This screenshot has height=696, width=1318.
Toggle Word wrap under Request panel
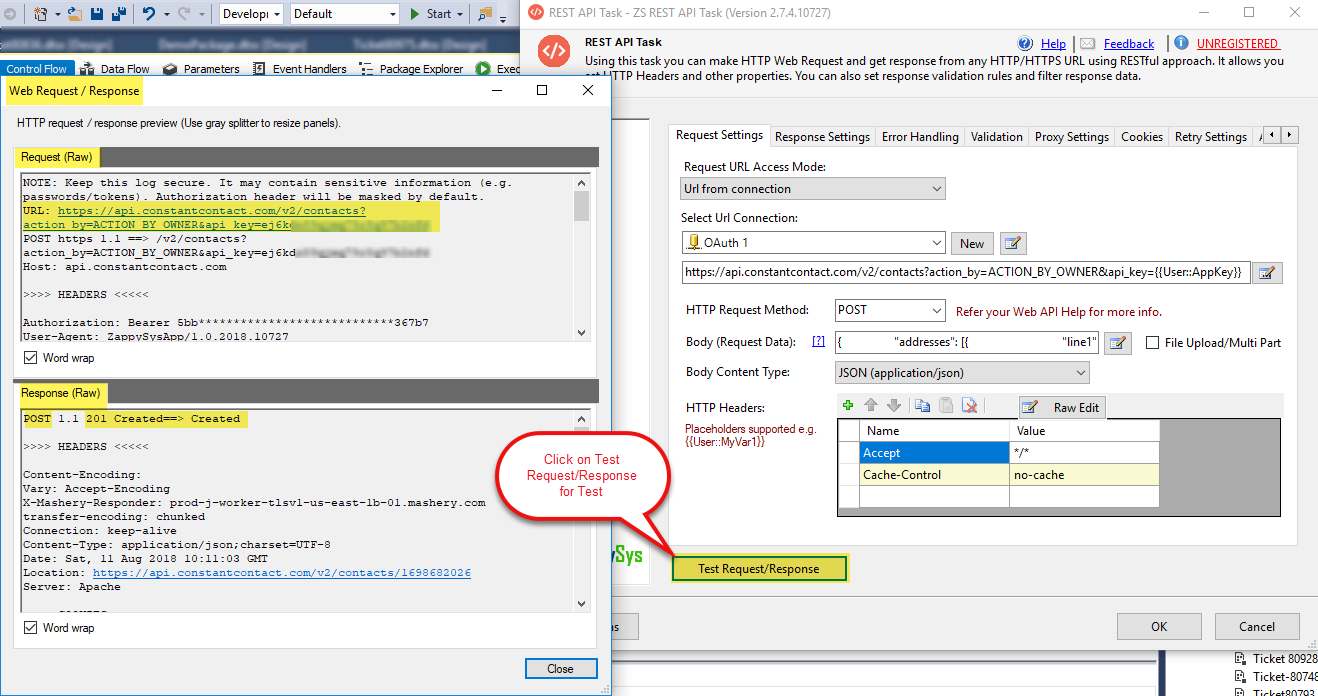pyautogui.click(x=30, y=358)
